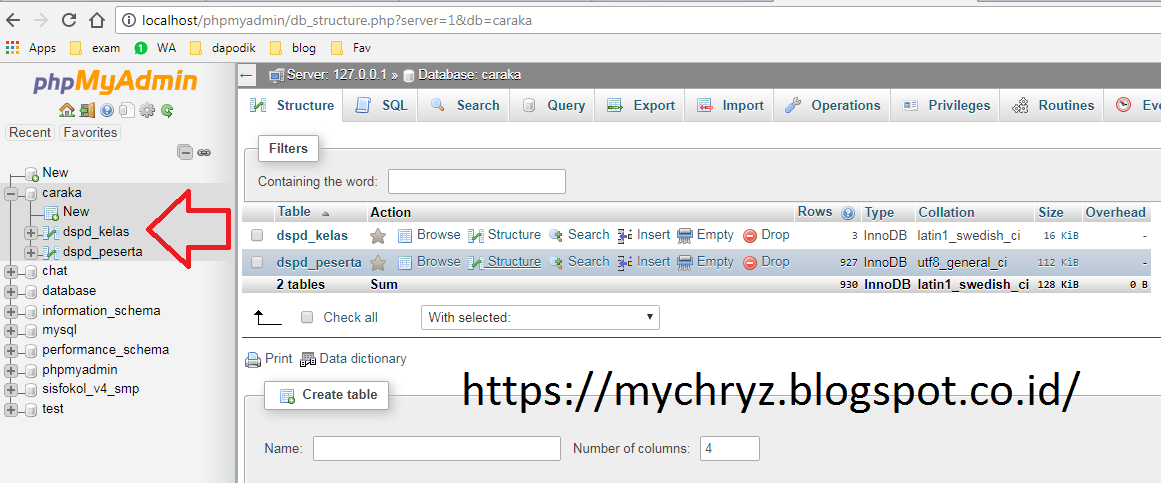Open With selected dropdown
The image size is (1161, 483).
coord(540,318)
